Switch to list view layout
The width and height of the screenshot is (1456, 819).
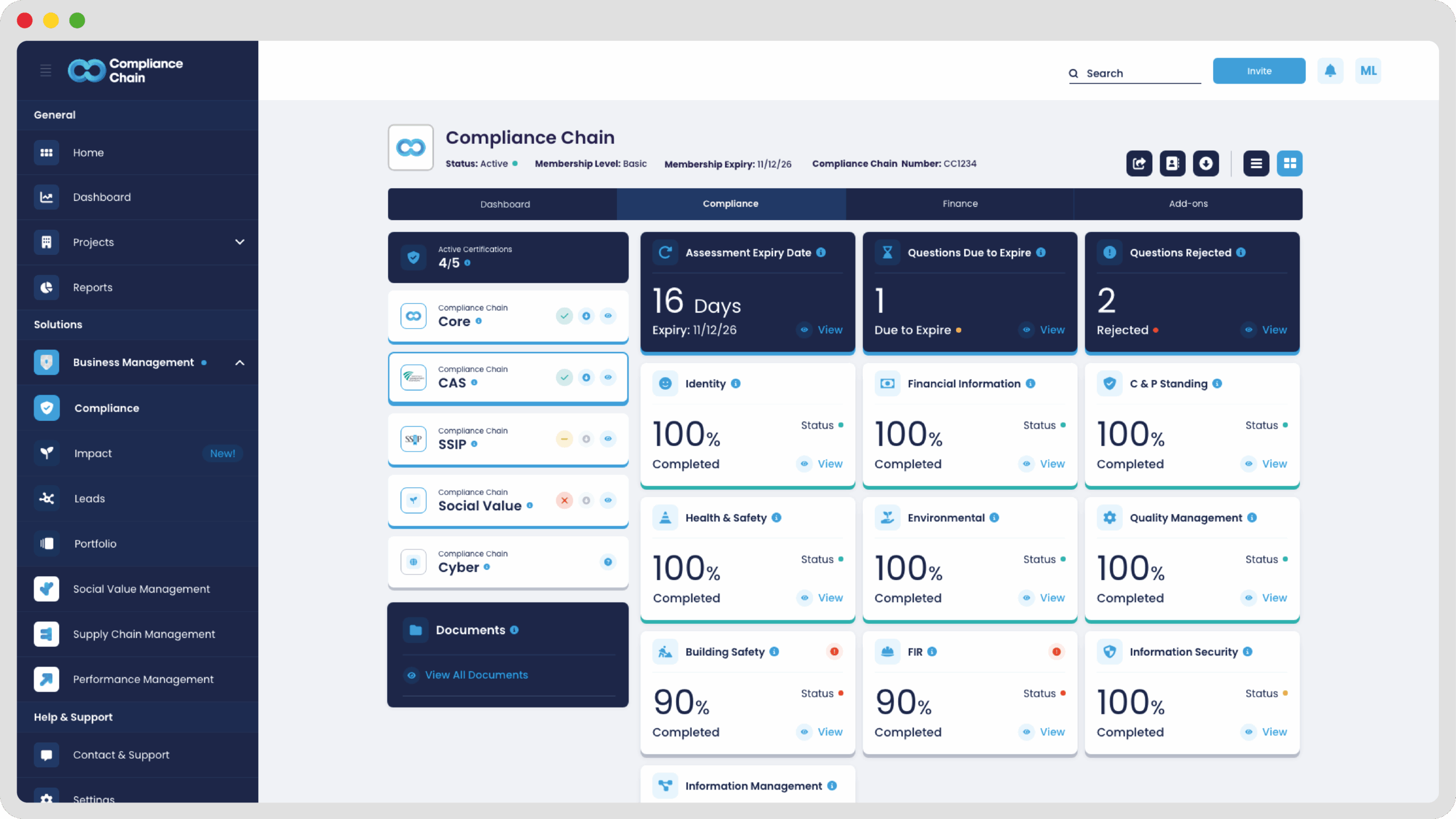[x=1256, y=164]
